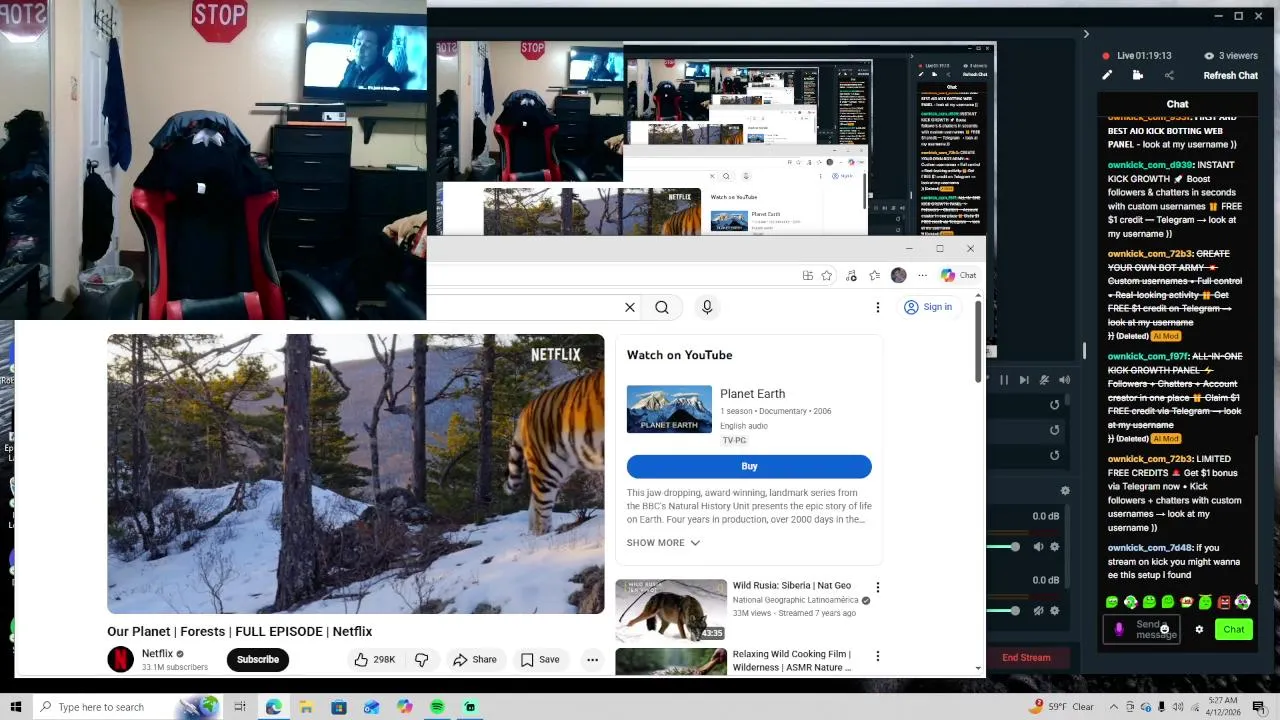Image resolution: width=1280 pixels, height=720 pixels.
Task: Like the video with thumbs up 298K
Action: click(374, 660)
